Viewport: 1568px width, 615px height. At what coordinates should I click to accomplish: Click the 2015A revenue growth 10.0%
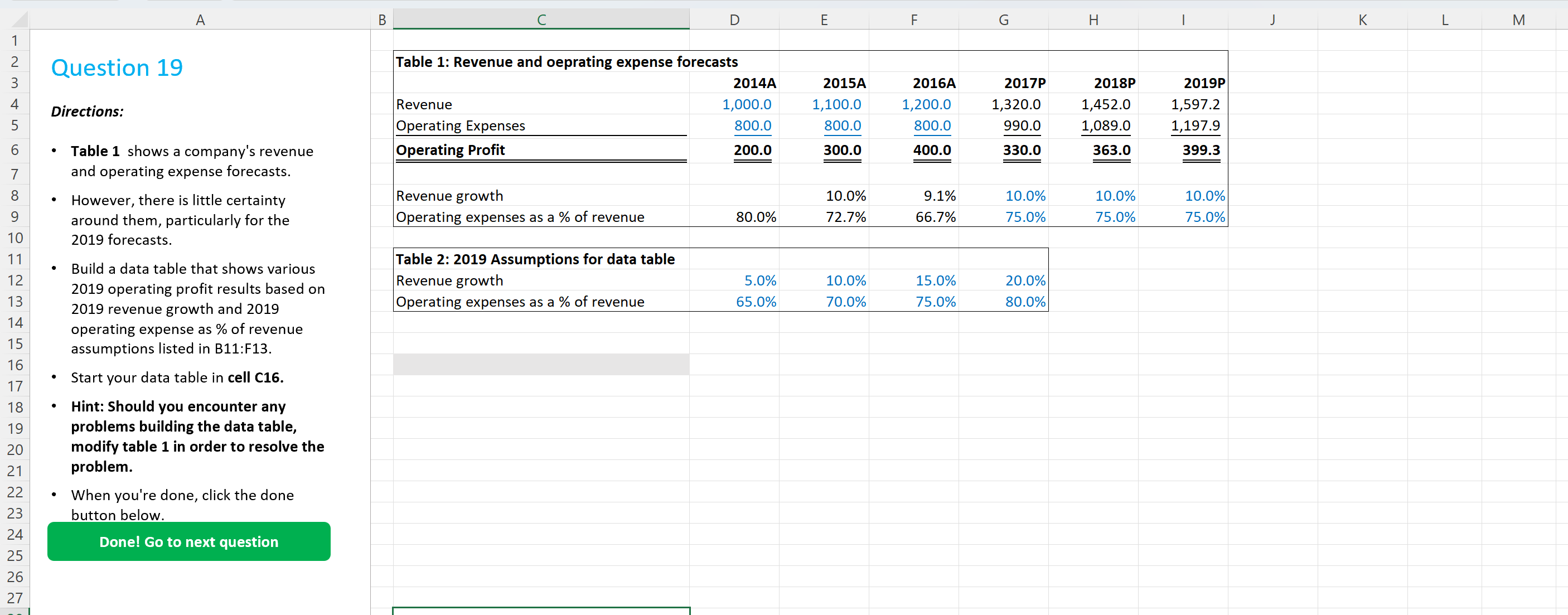tap(845, 196)
